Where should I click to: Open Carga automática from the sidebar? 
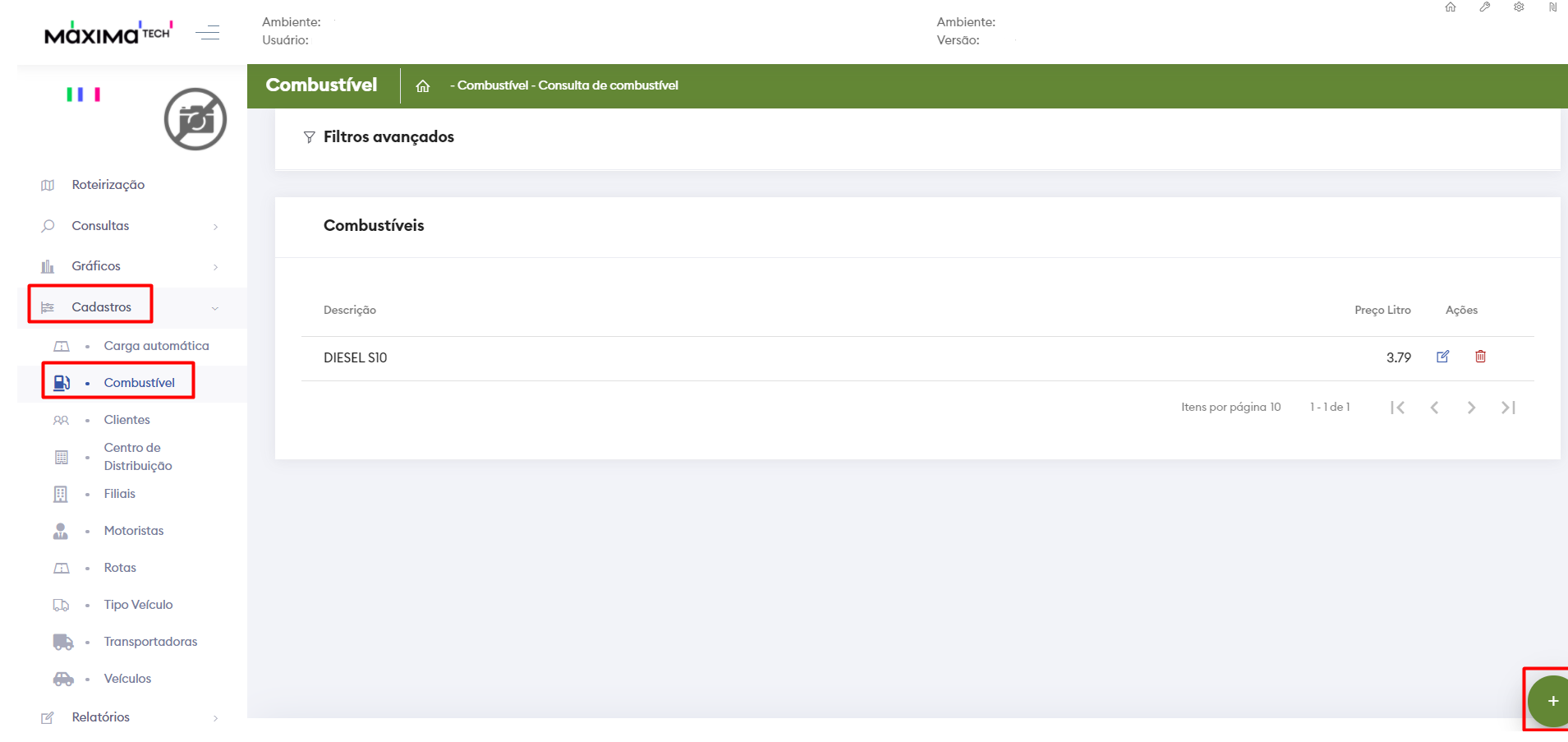[x=156, y=346]
